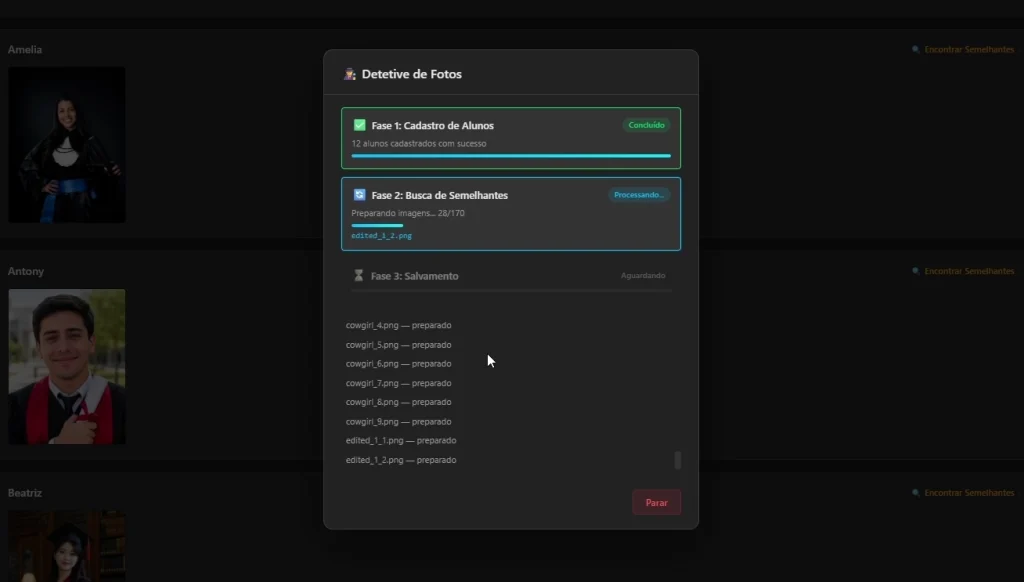Click the magnifier icon beside Antony's Encontrar Semelhantes

[x=916, y=271]
